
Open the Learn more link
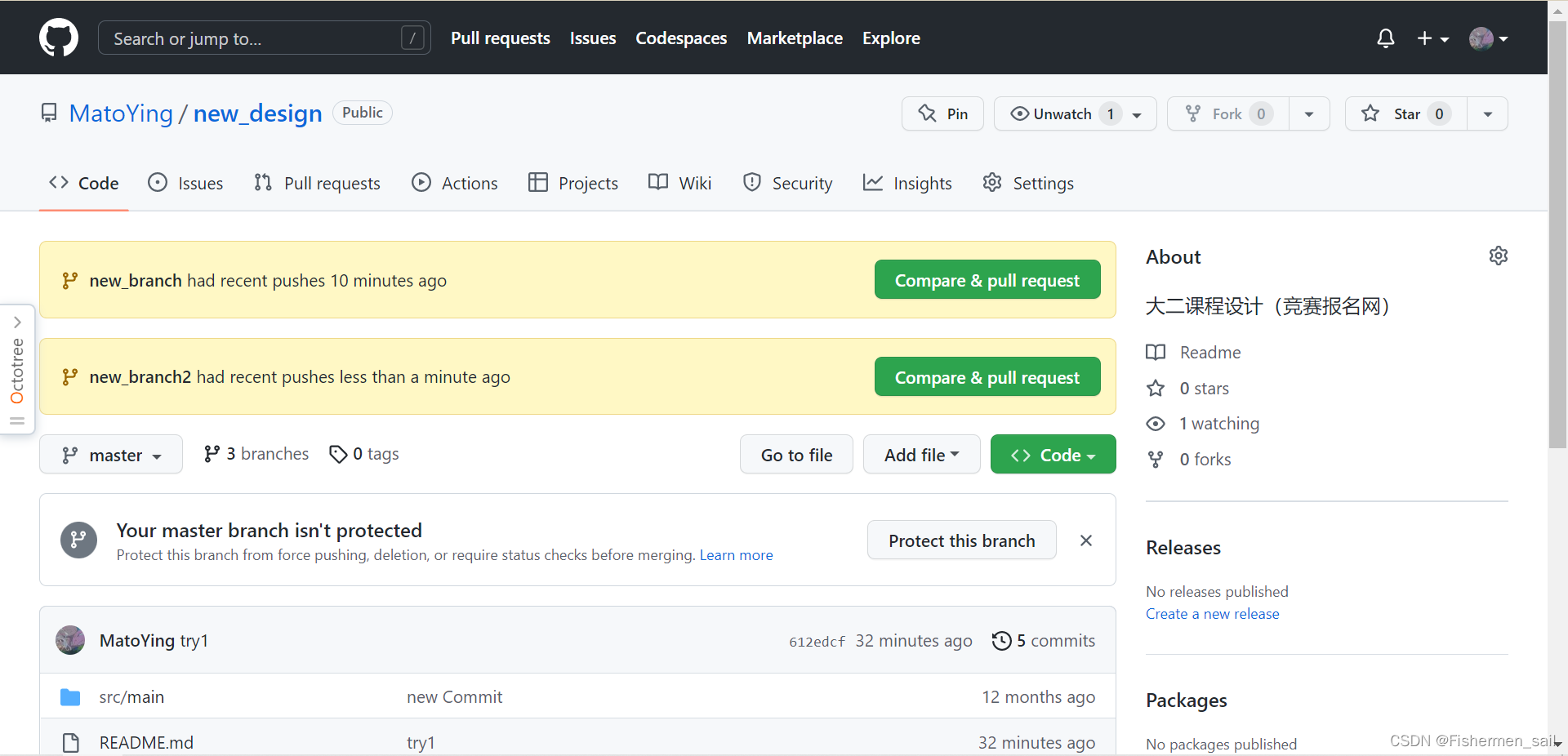coord(736,555)
